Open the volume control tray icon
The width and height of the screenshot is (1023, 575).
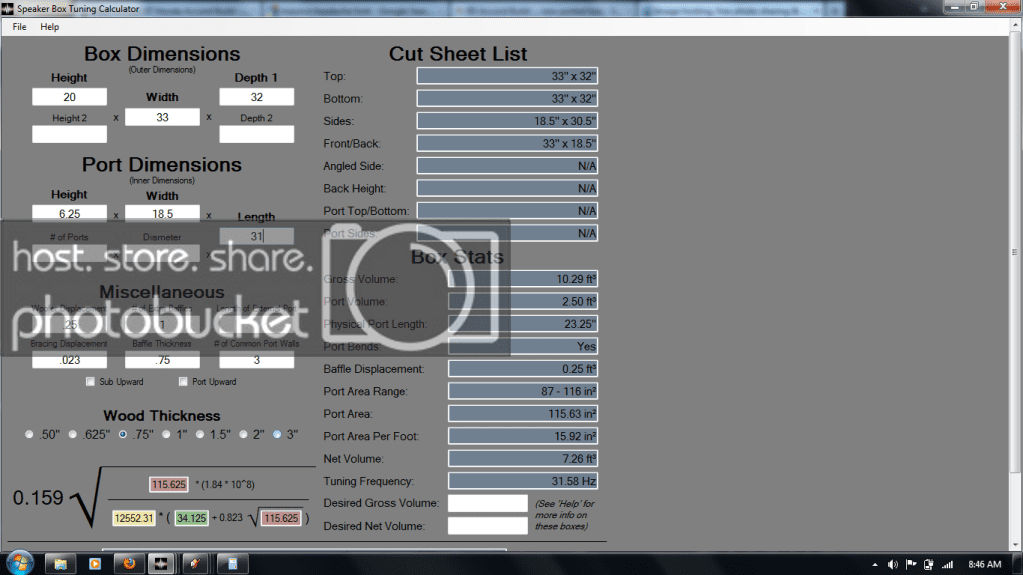(x=893, y=565)
